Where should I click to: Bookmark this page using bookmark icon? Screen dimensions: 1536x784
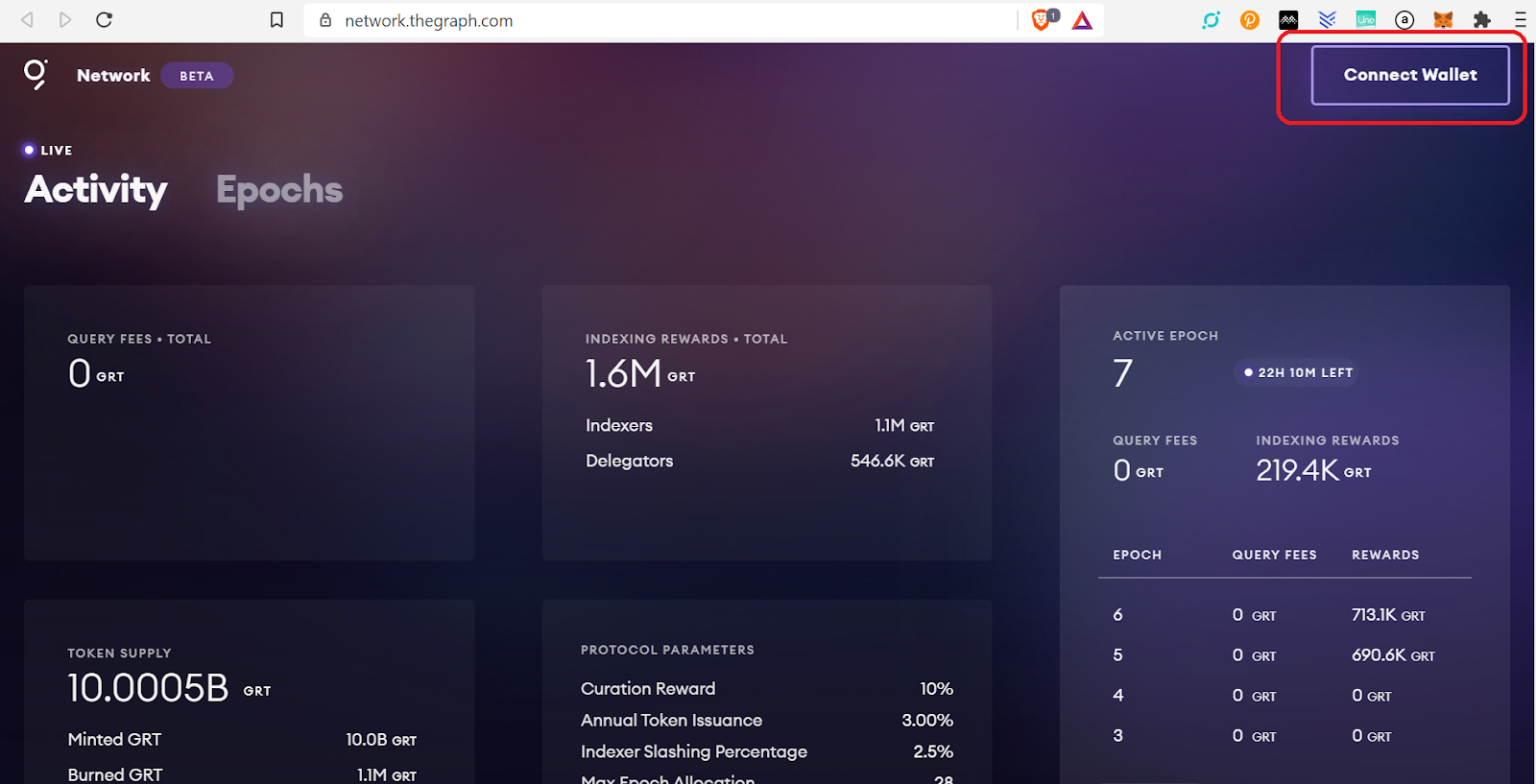tap(276, 20)
